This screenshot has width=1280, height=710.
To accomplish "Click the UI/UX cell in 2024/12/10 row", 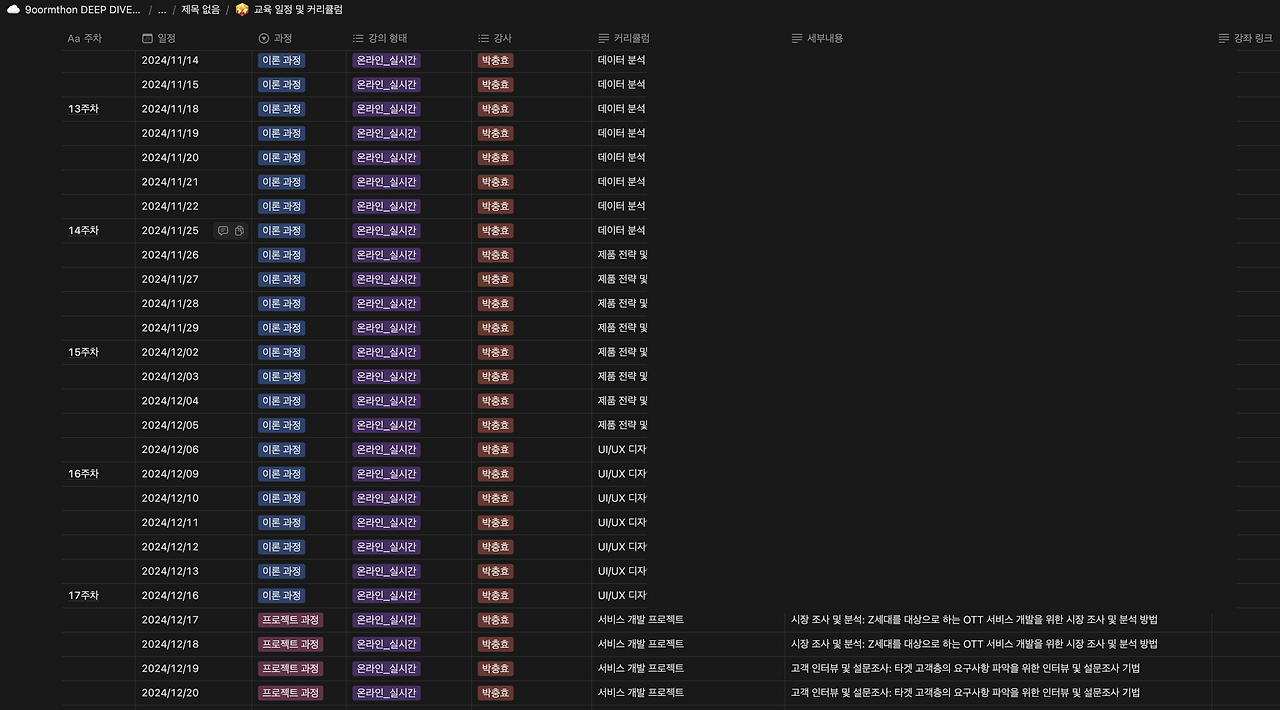I will [622, 498].
